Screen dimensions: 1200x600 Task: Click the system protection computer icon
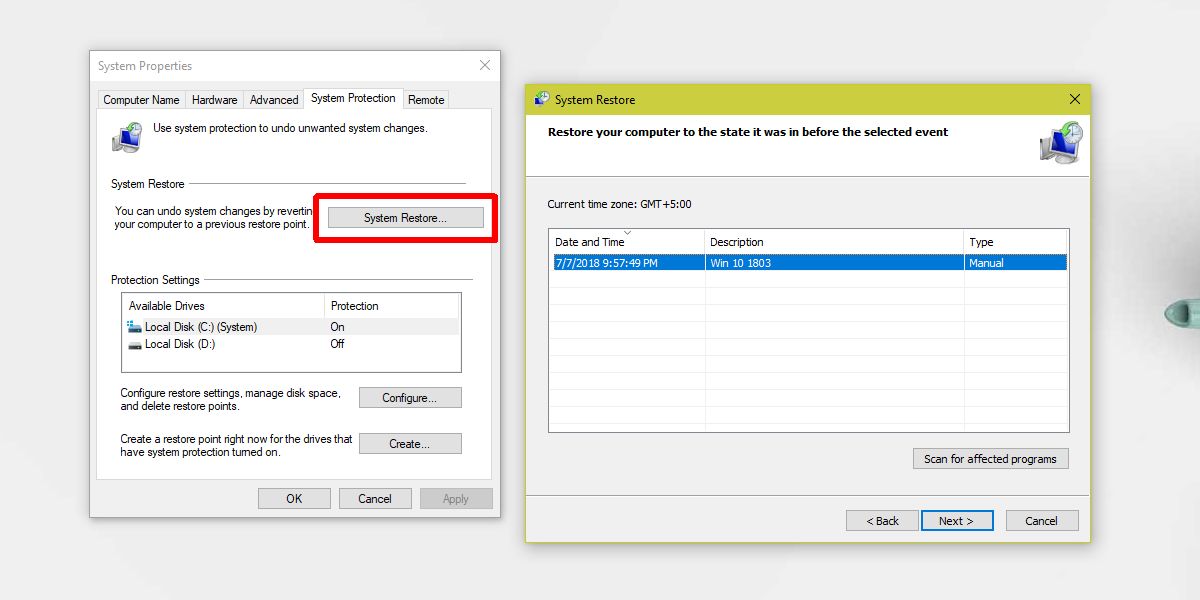[x=127, y=137]
